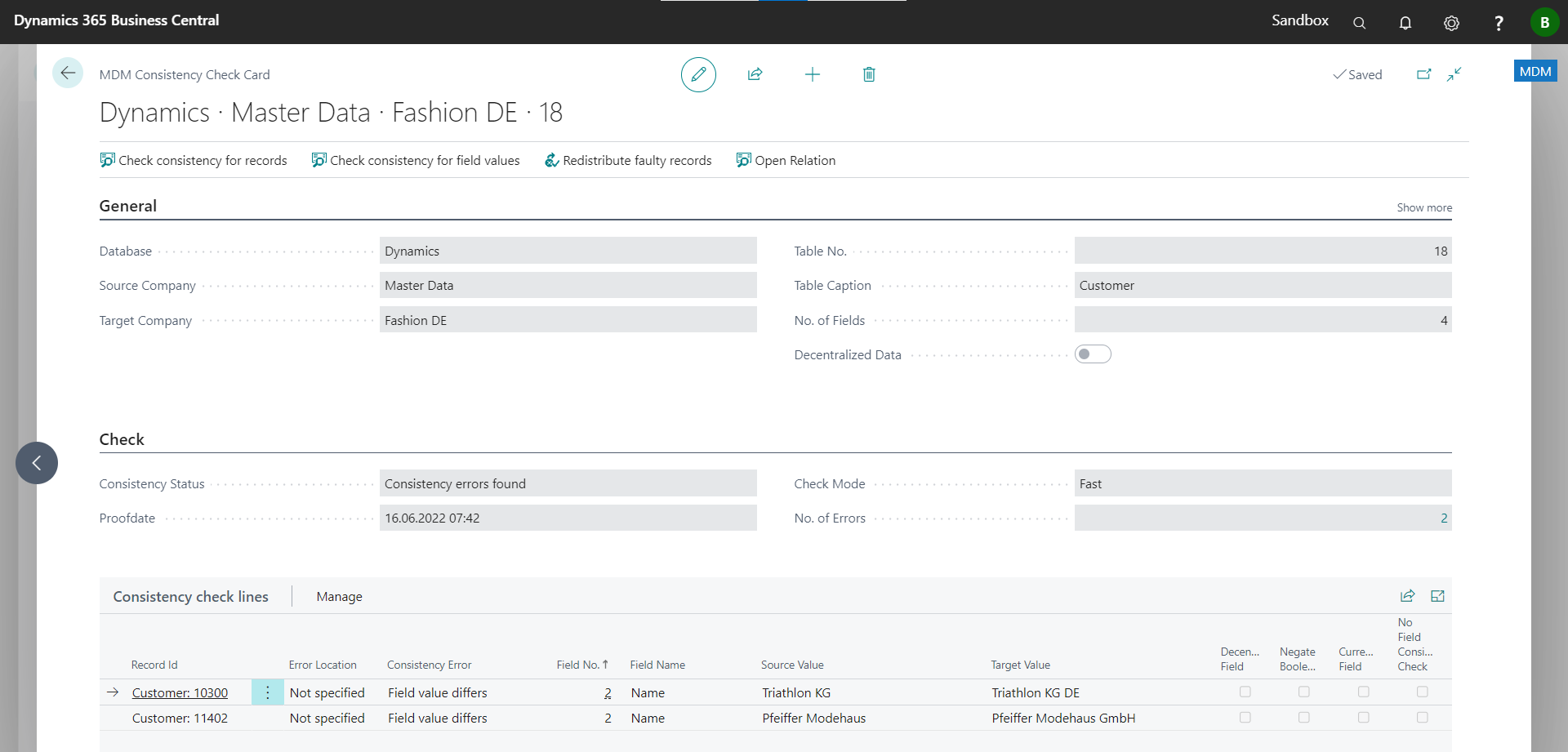Click Redistribute faulty records
The image size is (1568, 752).
pyautogui.click(x=628, y=161)
